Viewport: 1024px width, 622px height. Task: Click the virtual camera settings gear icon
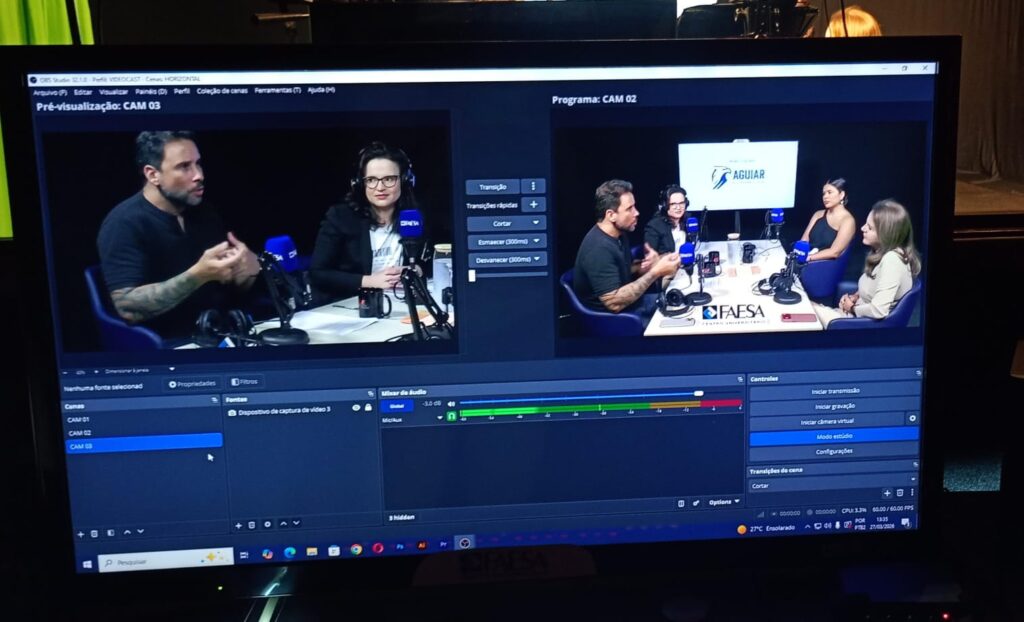pyautogui.click(x=911, y=419)
